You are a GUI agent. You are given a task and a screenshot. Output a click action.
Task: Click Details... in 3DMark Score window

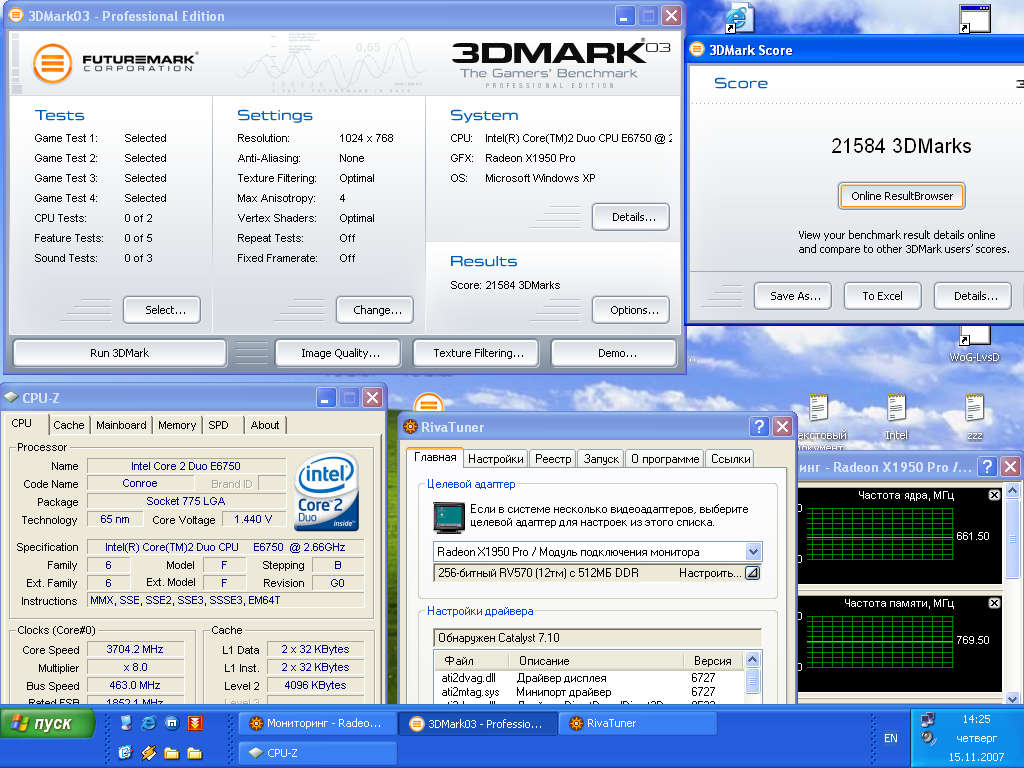click(x=973, y=296)
